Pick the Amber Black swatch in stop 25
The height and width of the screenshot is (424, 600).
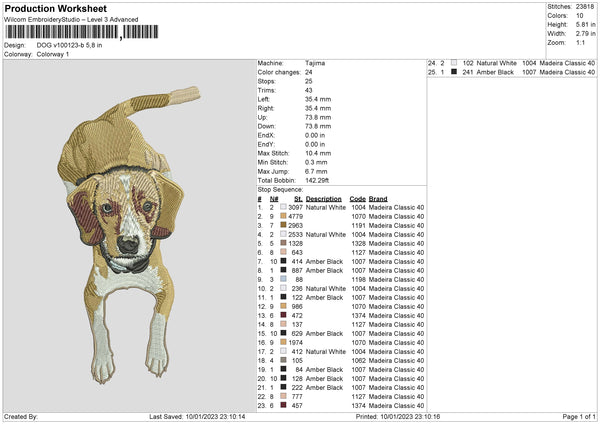pos(455,72)
